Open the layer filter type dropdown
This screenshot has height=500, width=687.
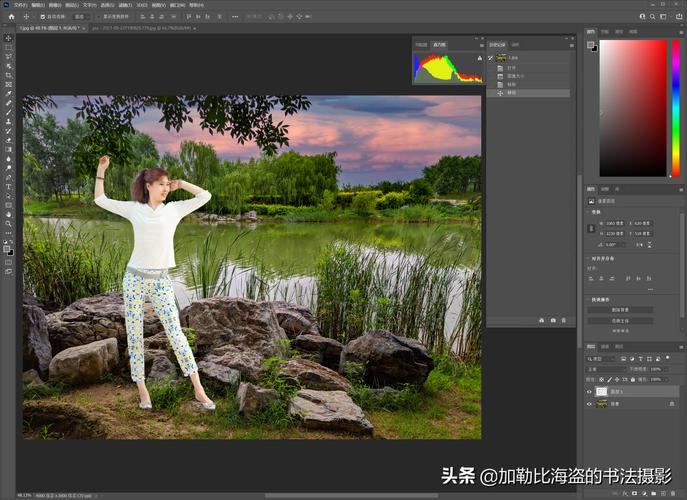[x=602, y=358]
